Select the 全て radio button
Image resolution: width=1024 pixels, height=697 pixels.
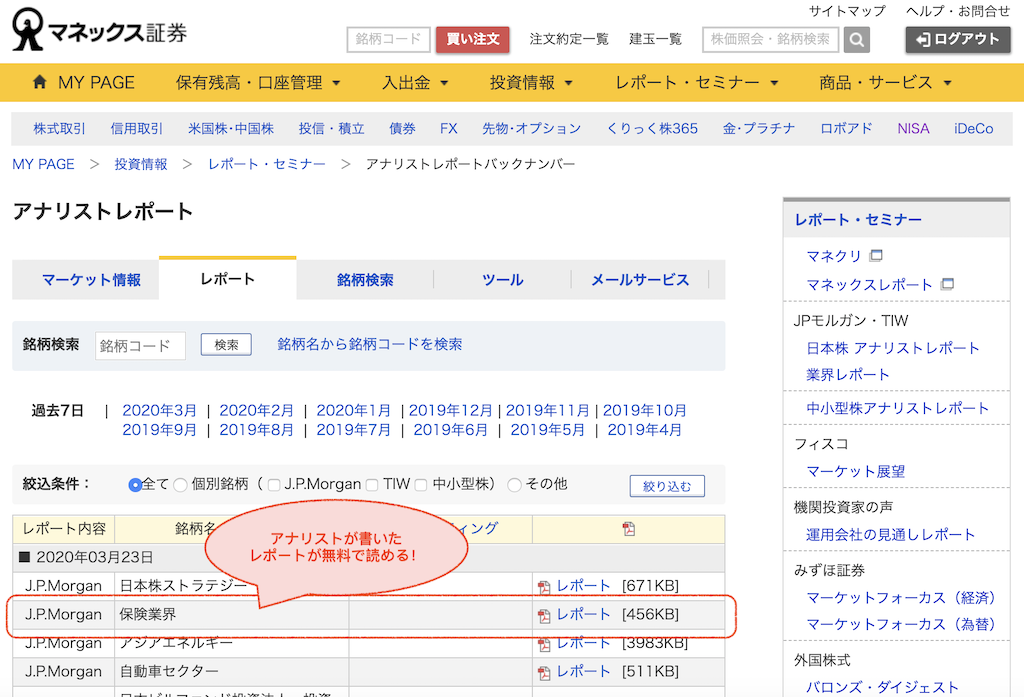[x=135, y=485]
